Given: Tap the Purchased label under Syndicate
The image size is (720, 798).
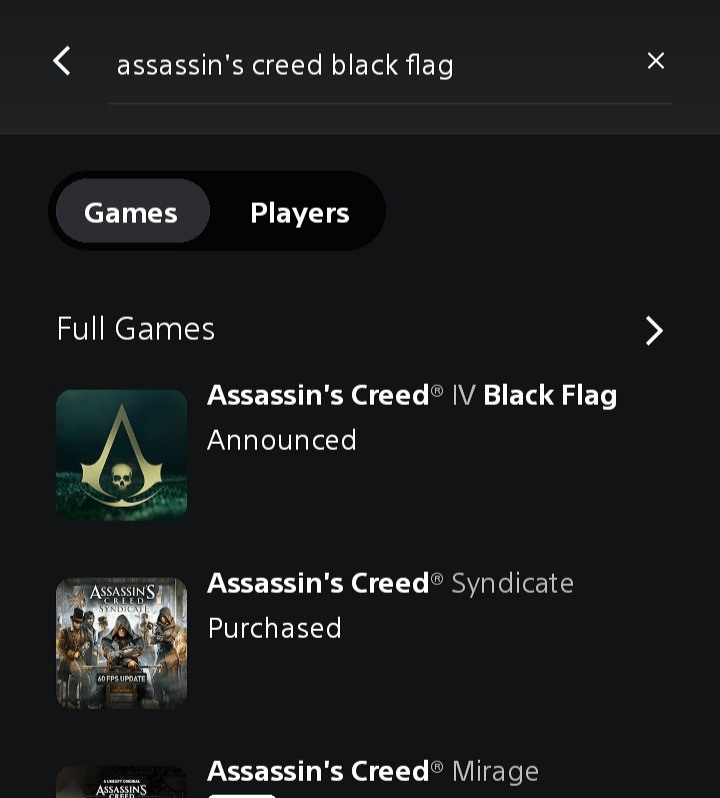Looking at the screenshot, I should pyautogui.click(x=275, y=628).
